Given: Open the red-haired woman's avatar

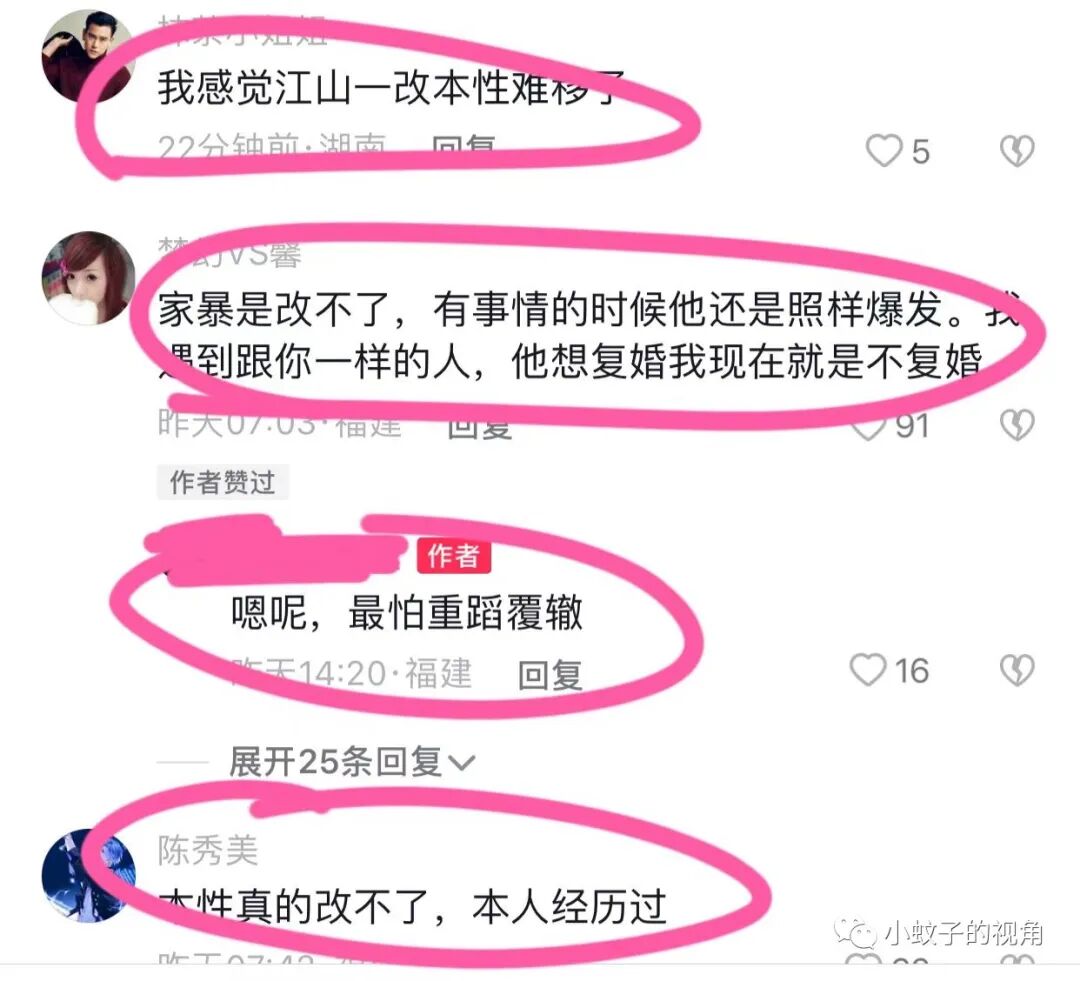Looking at the screenshot, I should 88,278.
